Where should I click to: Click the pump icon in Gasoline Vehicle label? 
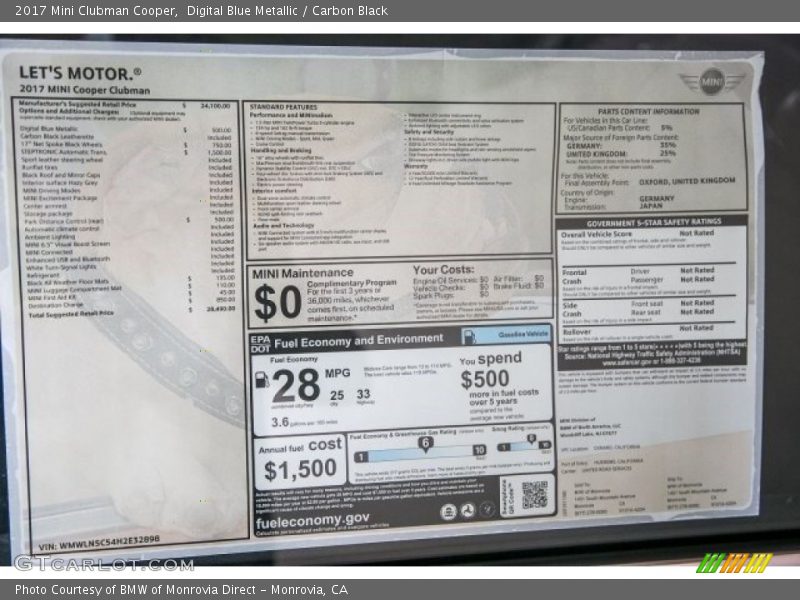(x=469, y=336)
